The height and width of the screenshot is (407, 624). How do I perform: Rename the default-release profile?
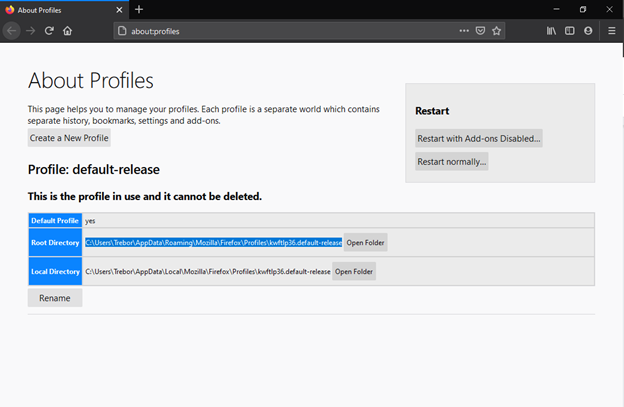coord(55,298)
